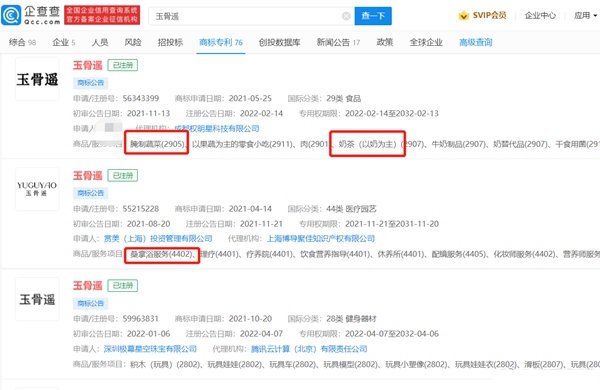Image resolution: width=600 pixels, height=390 pixels.
Task: Click the 查一下 search button
Action: 373,16
